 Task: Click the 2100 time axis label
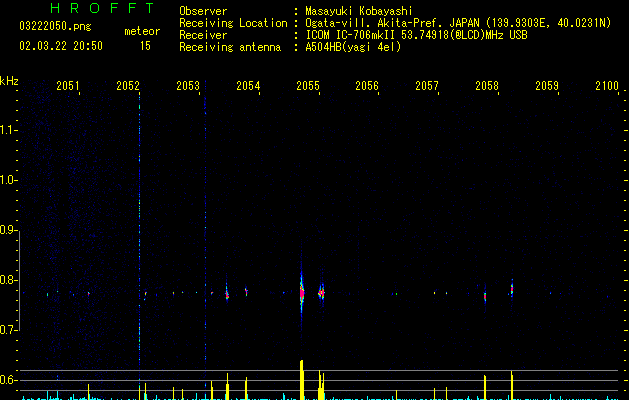[607, 86]
